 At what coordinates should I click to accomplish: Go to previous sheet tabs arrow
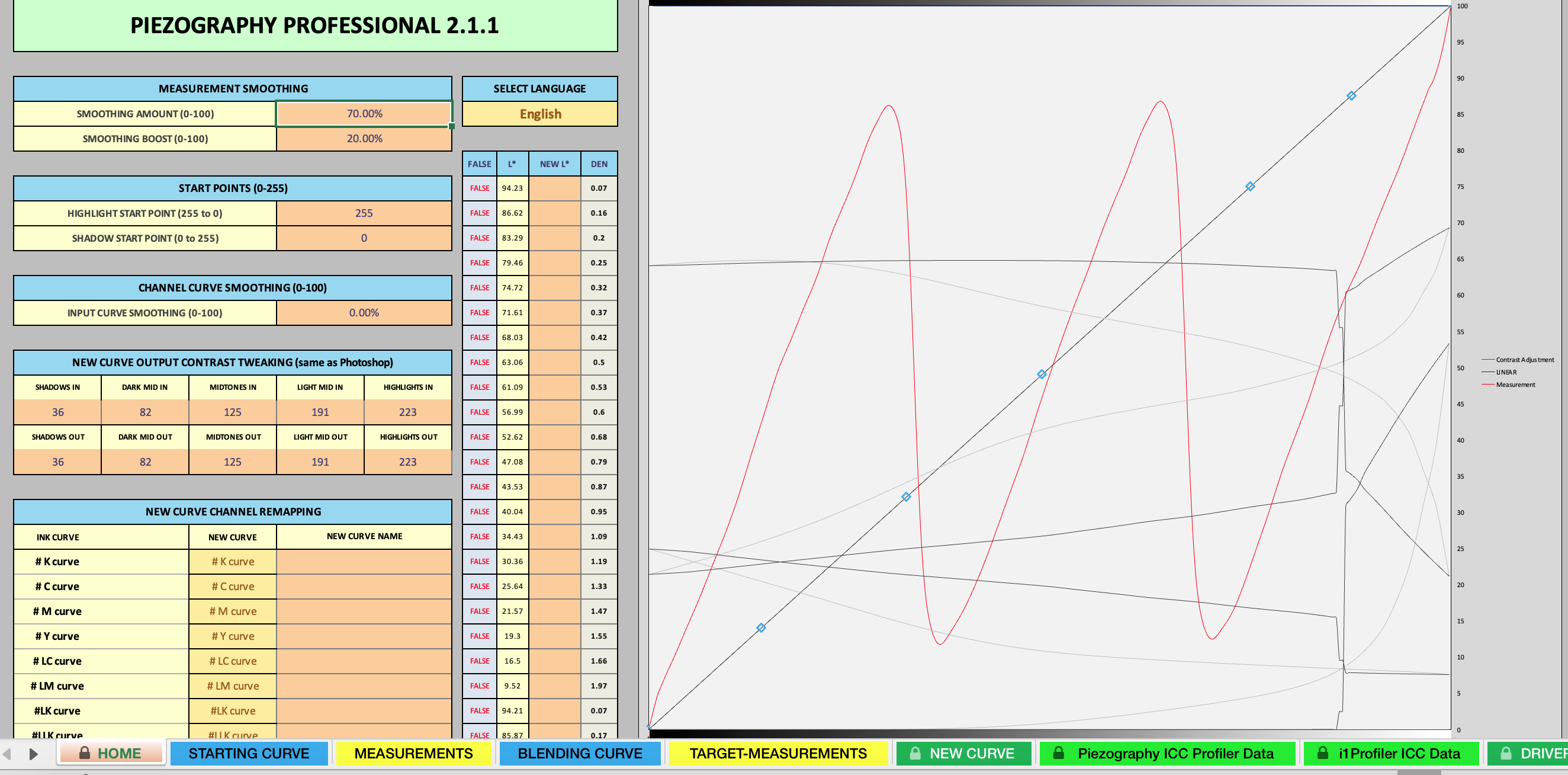point(7,754)
